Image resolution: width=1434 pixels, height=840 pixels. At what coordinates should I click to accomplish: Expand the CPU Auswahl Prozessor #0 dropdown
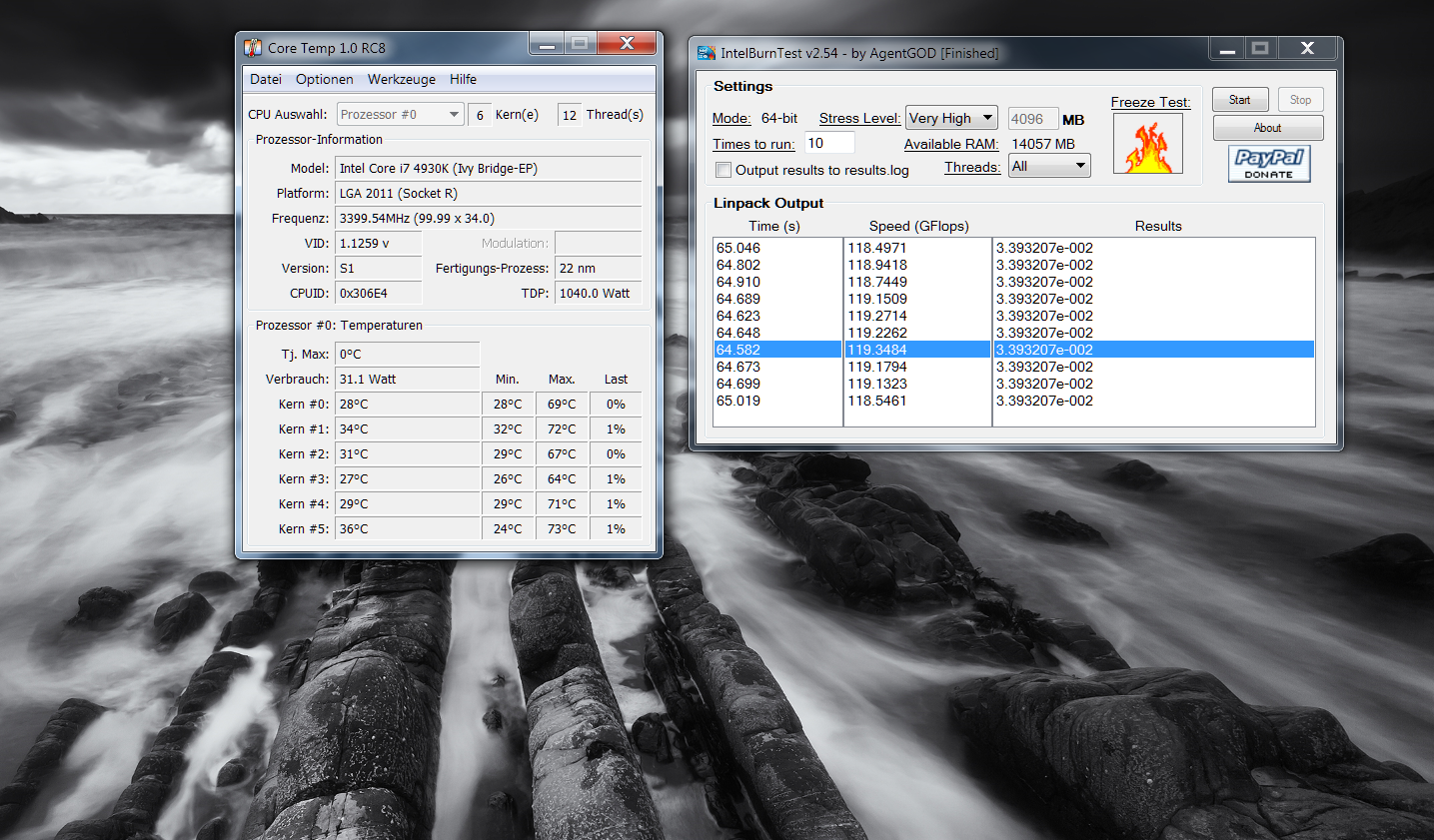point(401,115)
